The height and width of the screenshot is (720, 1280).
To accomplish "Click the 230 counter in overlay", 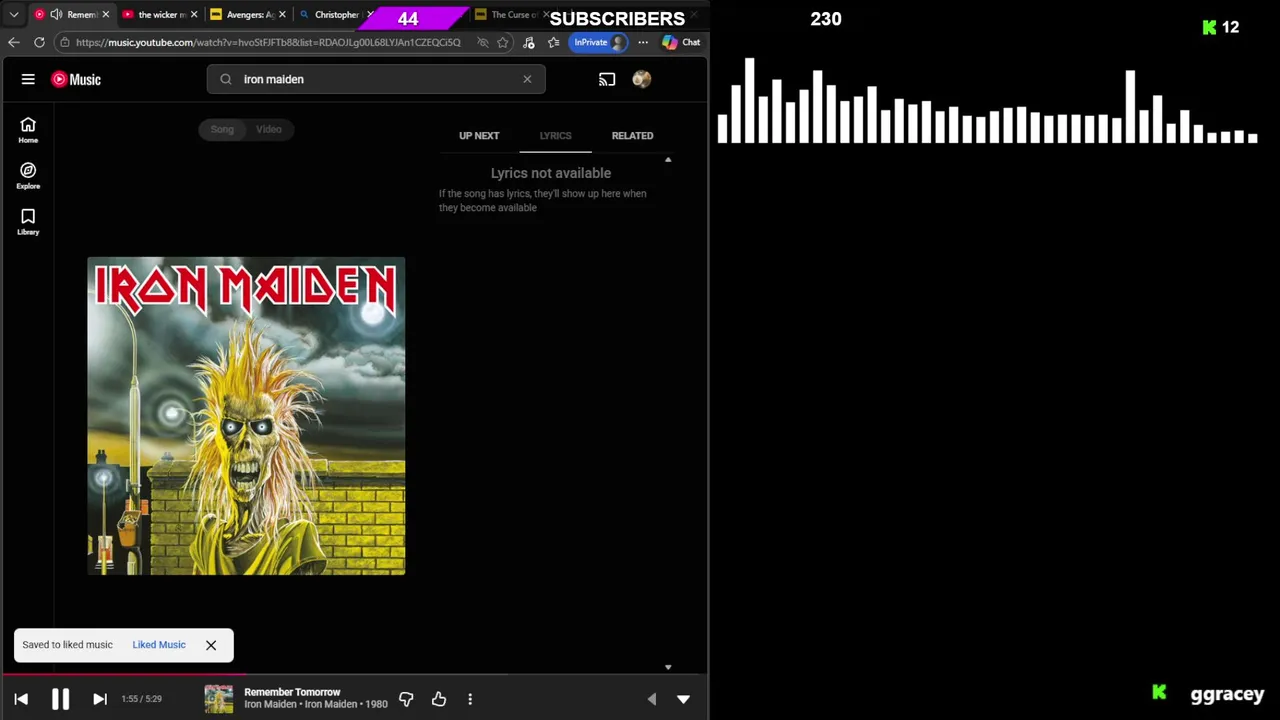I will (826, 19).
